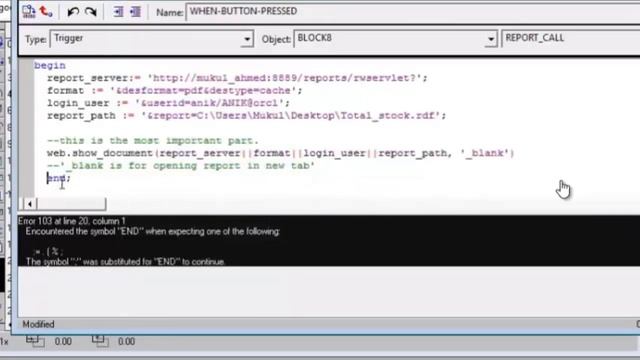Click the REPORT_CALL item field
The height and width of the screenshot is (360, 640).
click(571, 38)
